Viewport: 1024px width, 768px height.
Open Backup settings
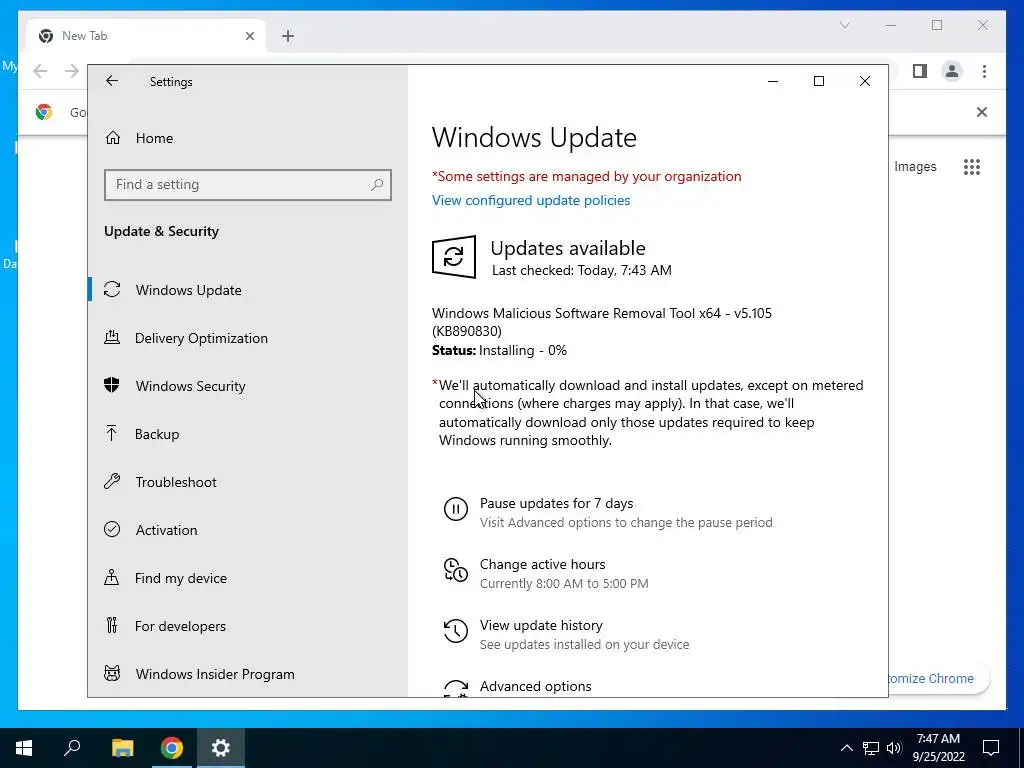(157, 434)
